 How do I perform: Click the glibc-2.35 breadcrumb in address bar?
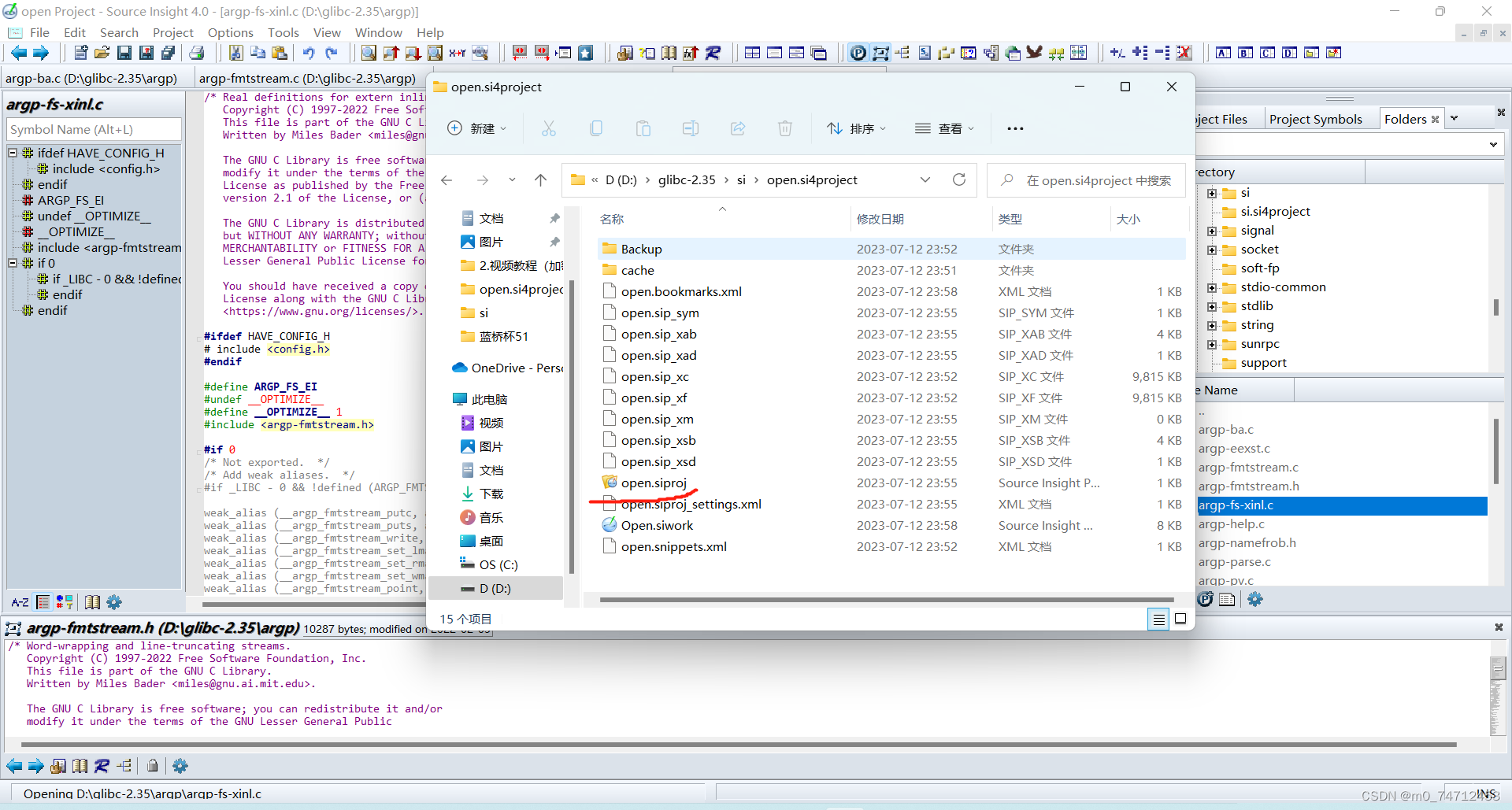(687, 179)
